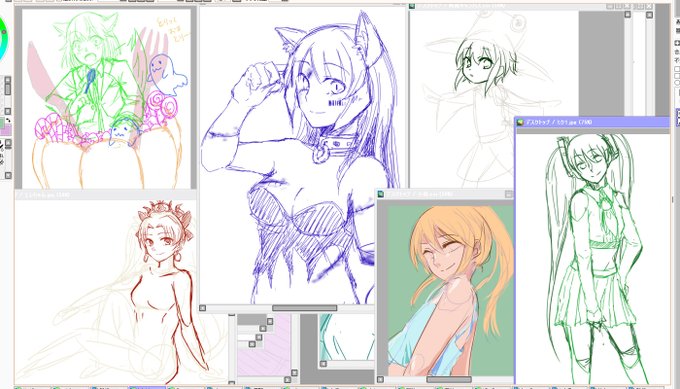Activate the pumpkin and ghosts sketch canvas
The width and height of the screenshot is (680, 389).
point(106,99)
